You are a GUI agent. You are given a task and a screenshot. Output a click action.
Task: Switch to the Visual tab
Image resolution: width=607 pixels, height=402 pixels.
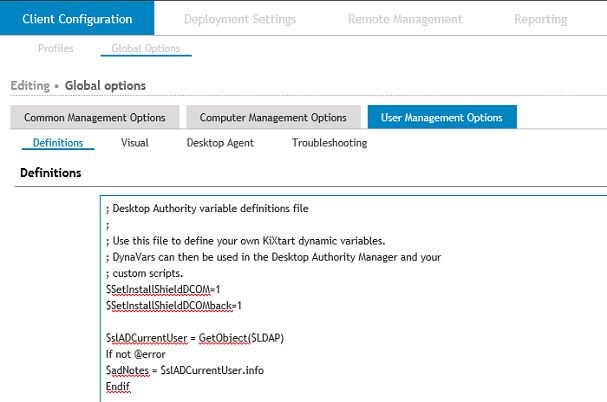tap(135, 143)
